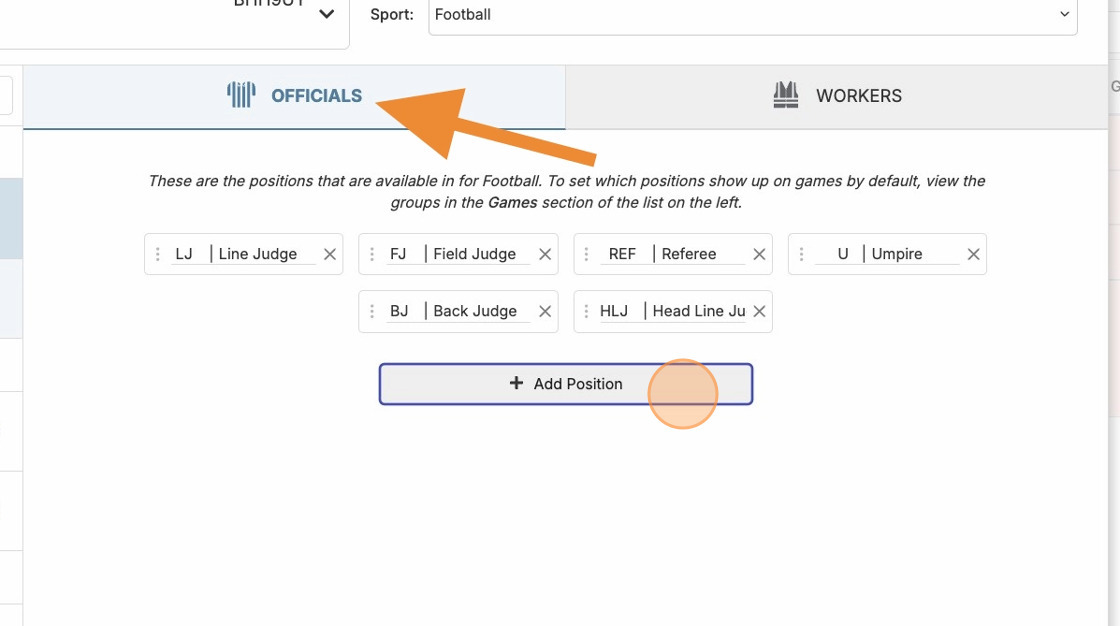
Task: Delete the Back Judge position
Action: [x=545, y=311]
